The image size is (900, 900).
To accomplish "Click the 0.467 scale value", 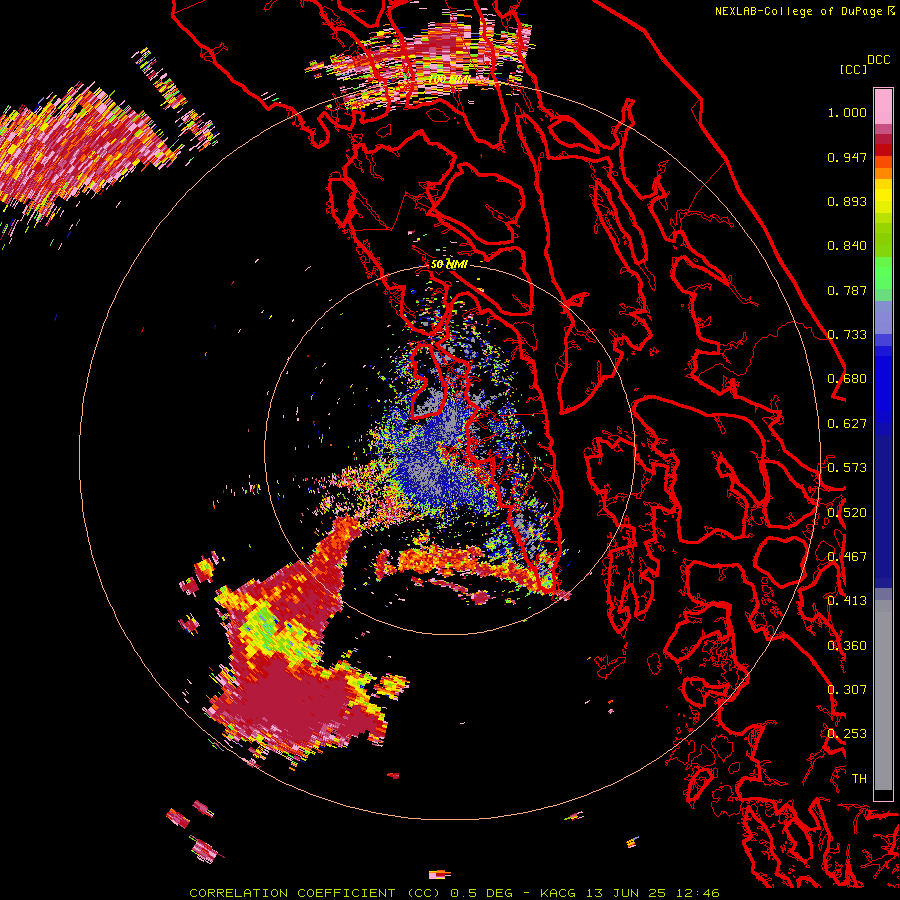I will 847,557.
